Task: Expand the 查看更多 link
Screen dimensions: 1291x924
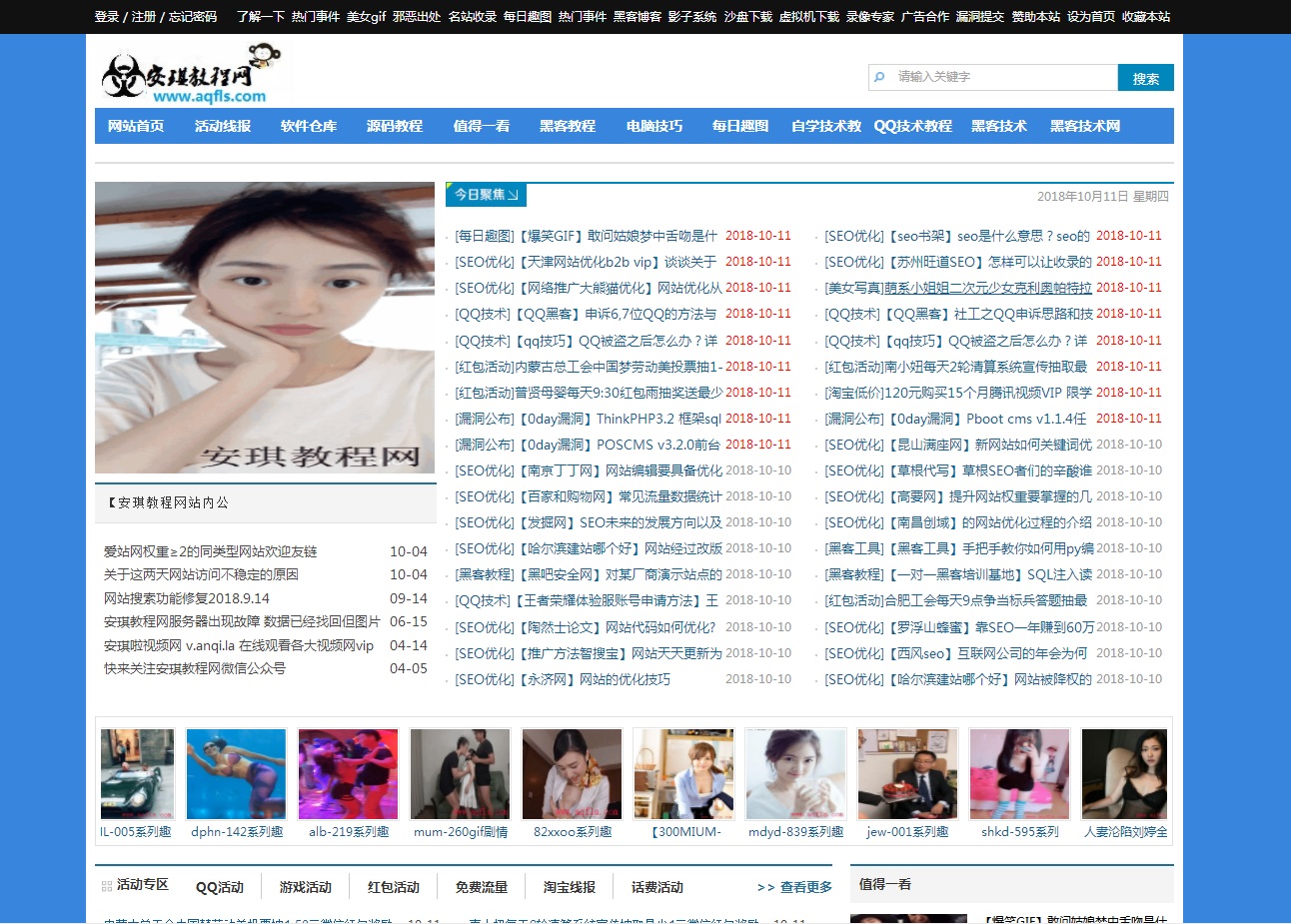Action: click(795, 887)
